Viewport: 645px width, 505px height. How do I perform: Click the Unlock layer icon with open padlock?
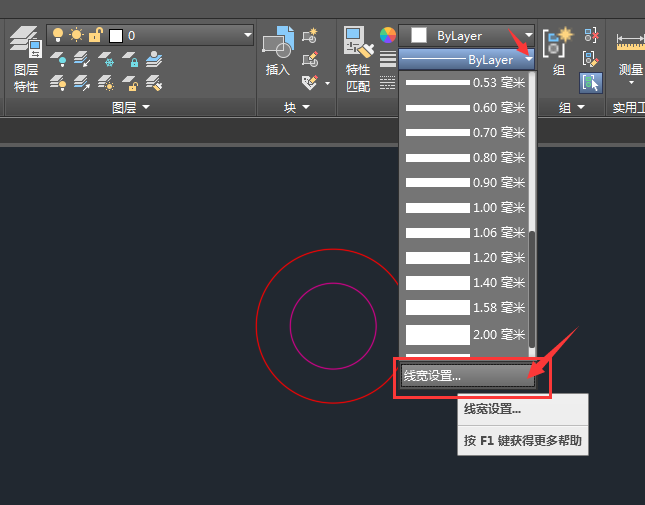tap(130, 83)
